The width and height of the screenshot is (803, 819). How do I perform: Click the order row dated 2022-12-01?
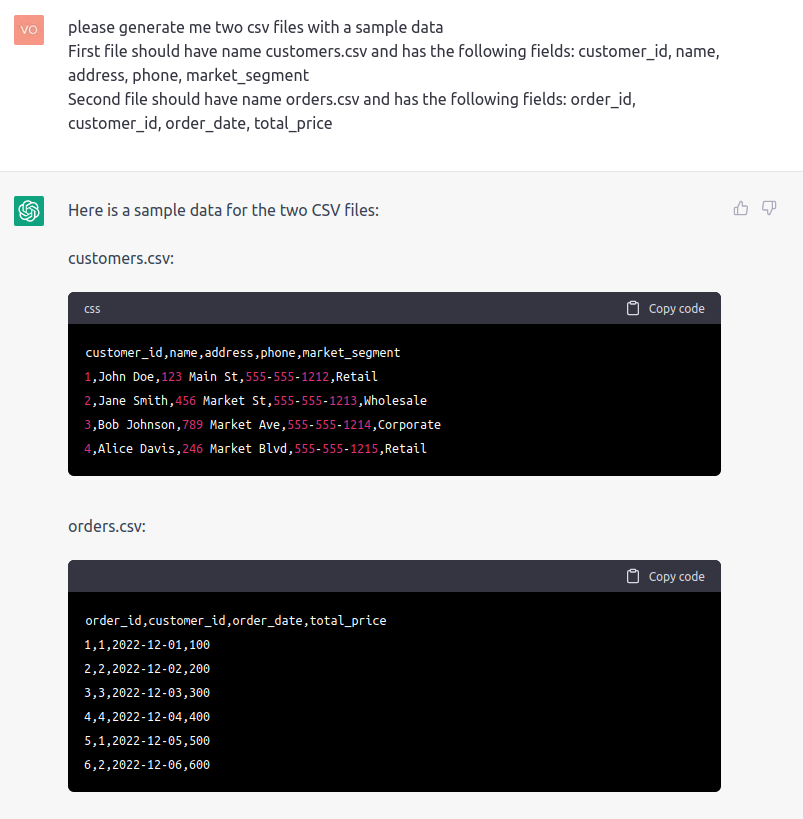148,645
